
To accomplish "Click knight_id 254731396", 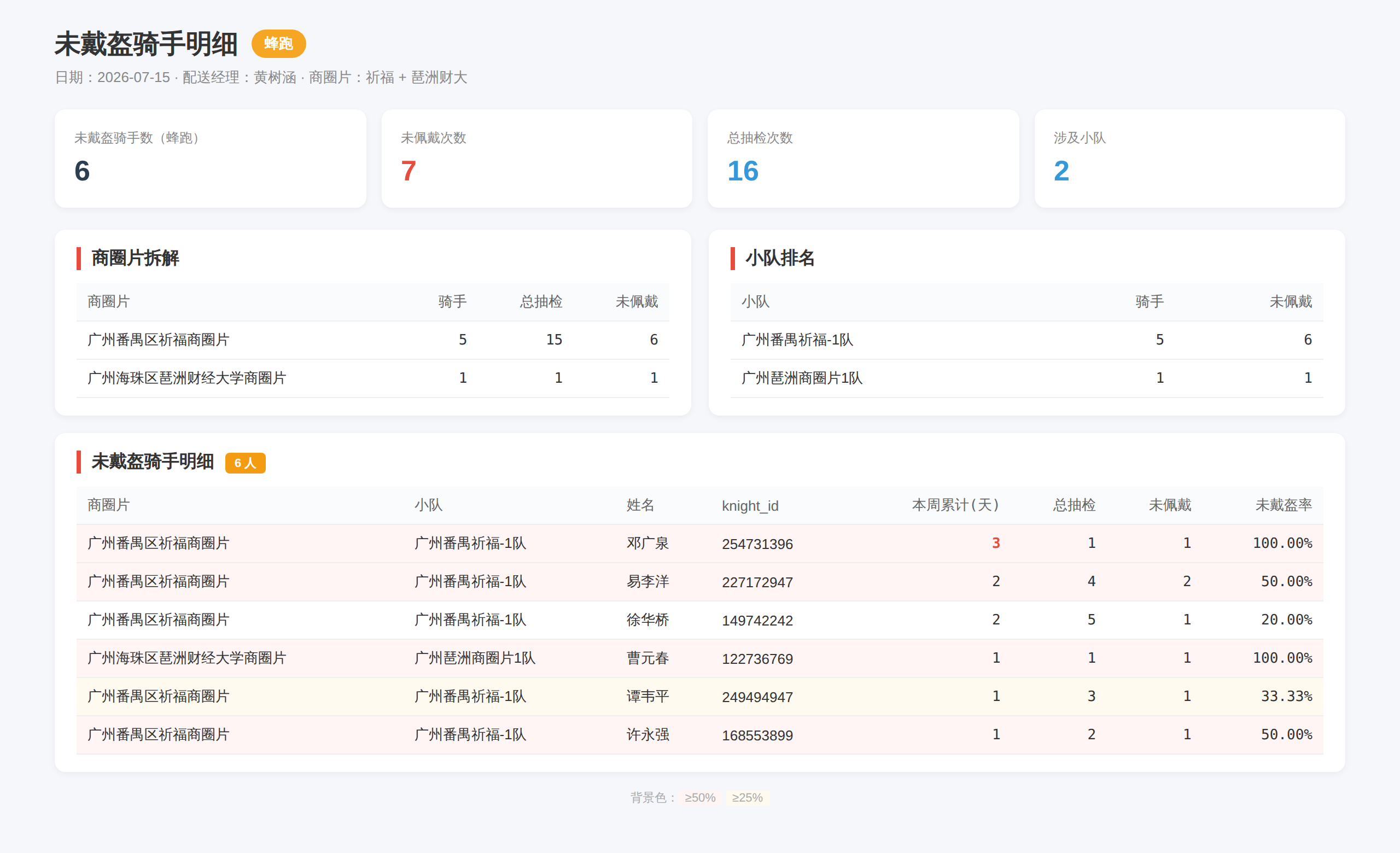I will [757, 544].
